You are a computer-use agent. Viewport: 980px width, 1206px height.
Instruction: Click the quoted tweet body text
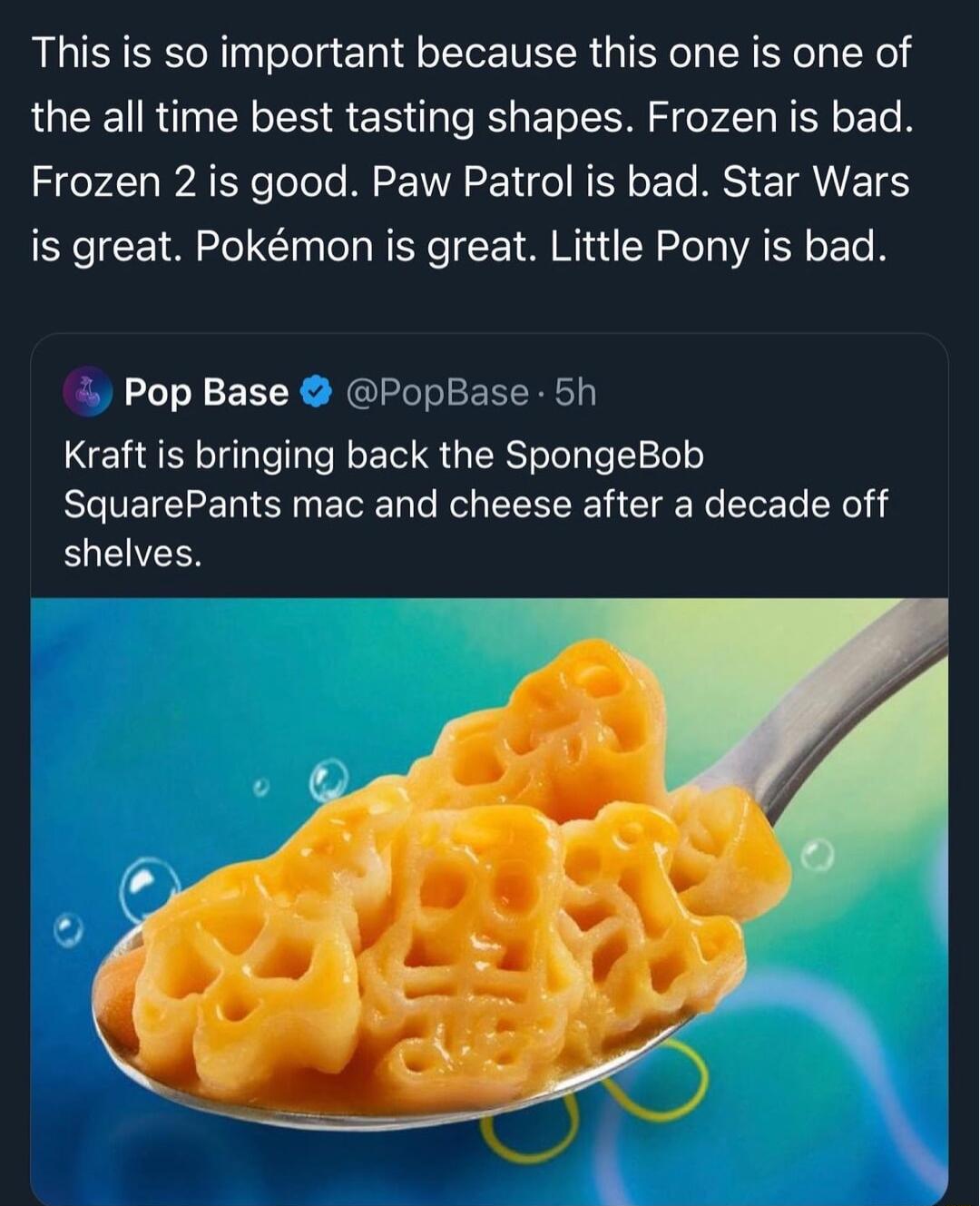coord(472,499)
